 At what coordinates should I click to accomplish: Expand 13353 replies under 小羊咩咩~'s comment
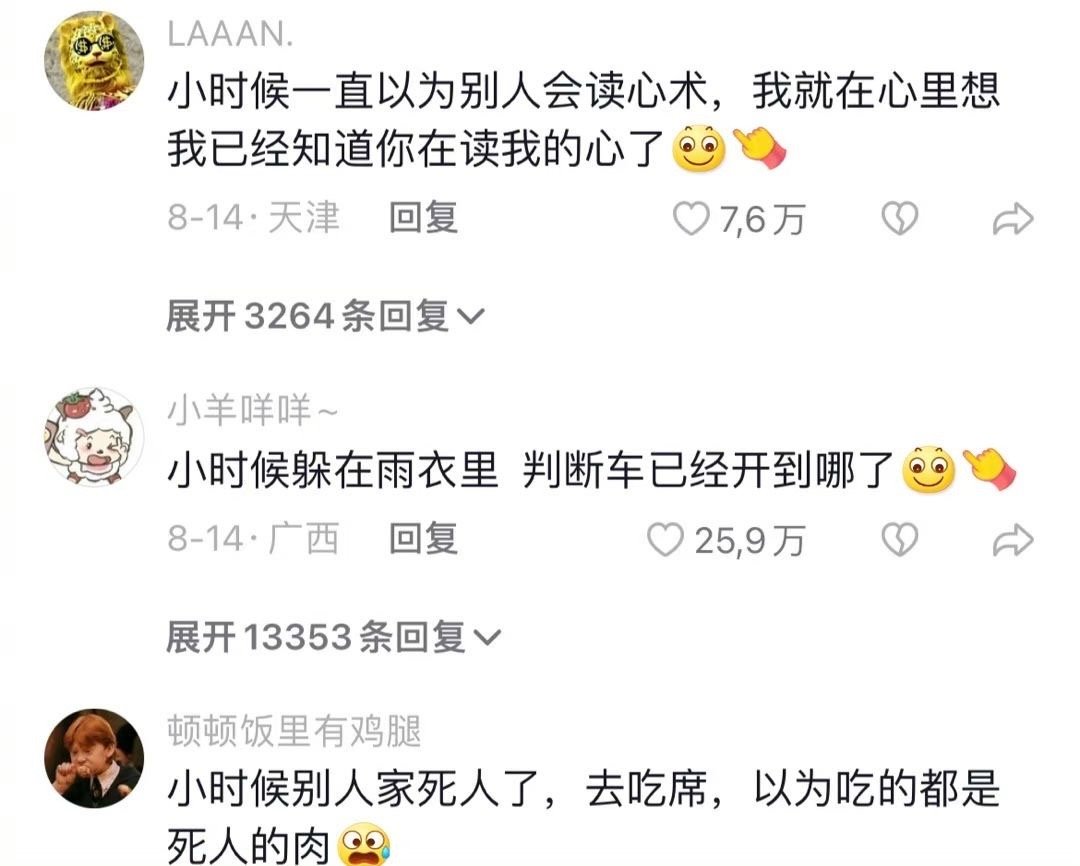pyautogui.click(x=333, y=637)
